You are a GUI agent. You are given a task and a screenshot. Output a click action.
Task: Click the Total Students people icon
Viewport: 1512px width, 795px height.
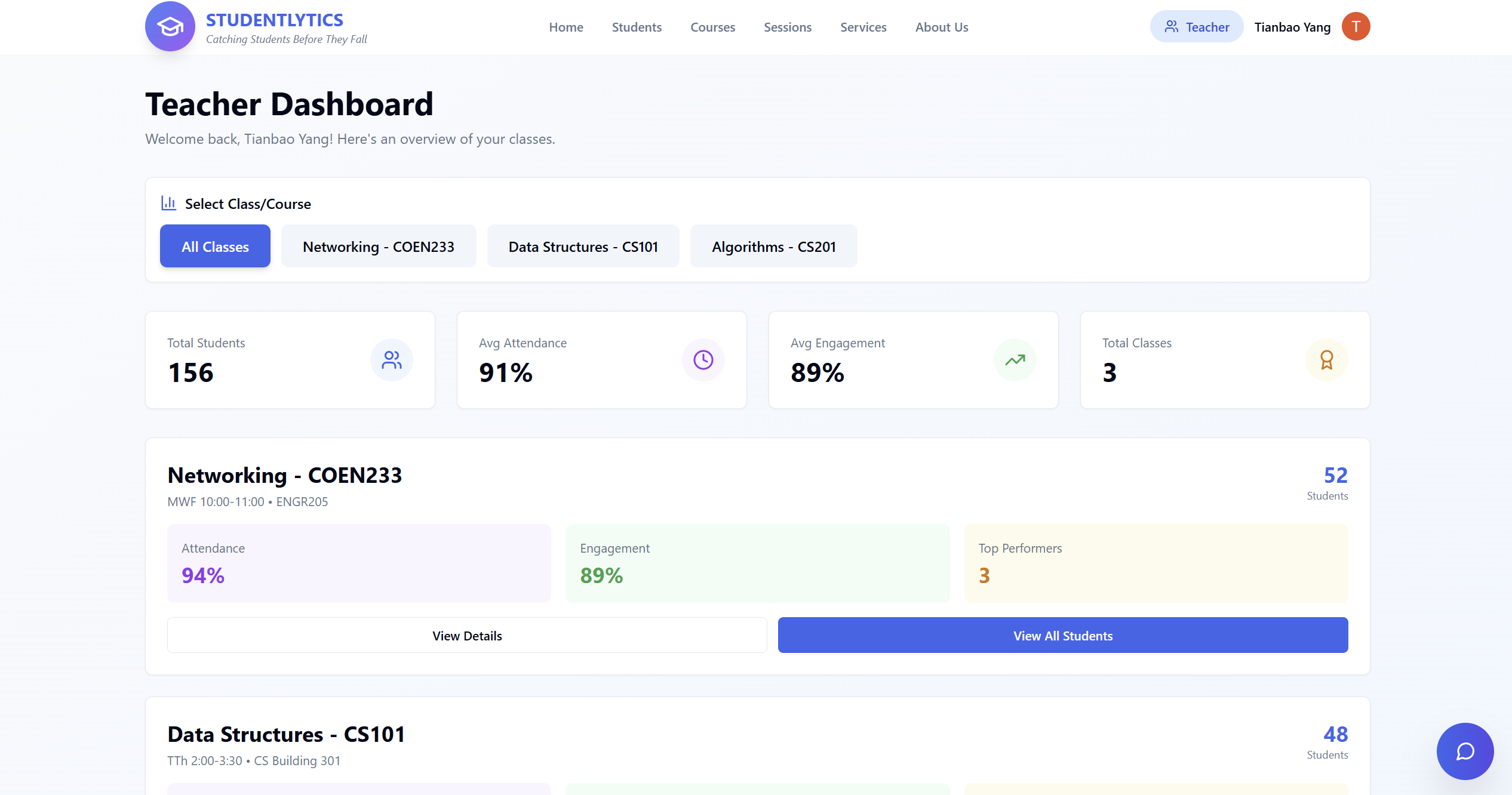coord(392,360)
